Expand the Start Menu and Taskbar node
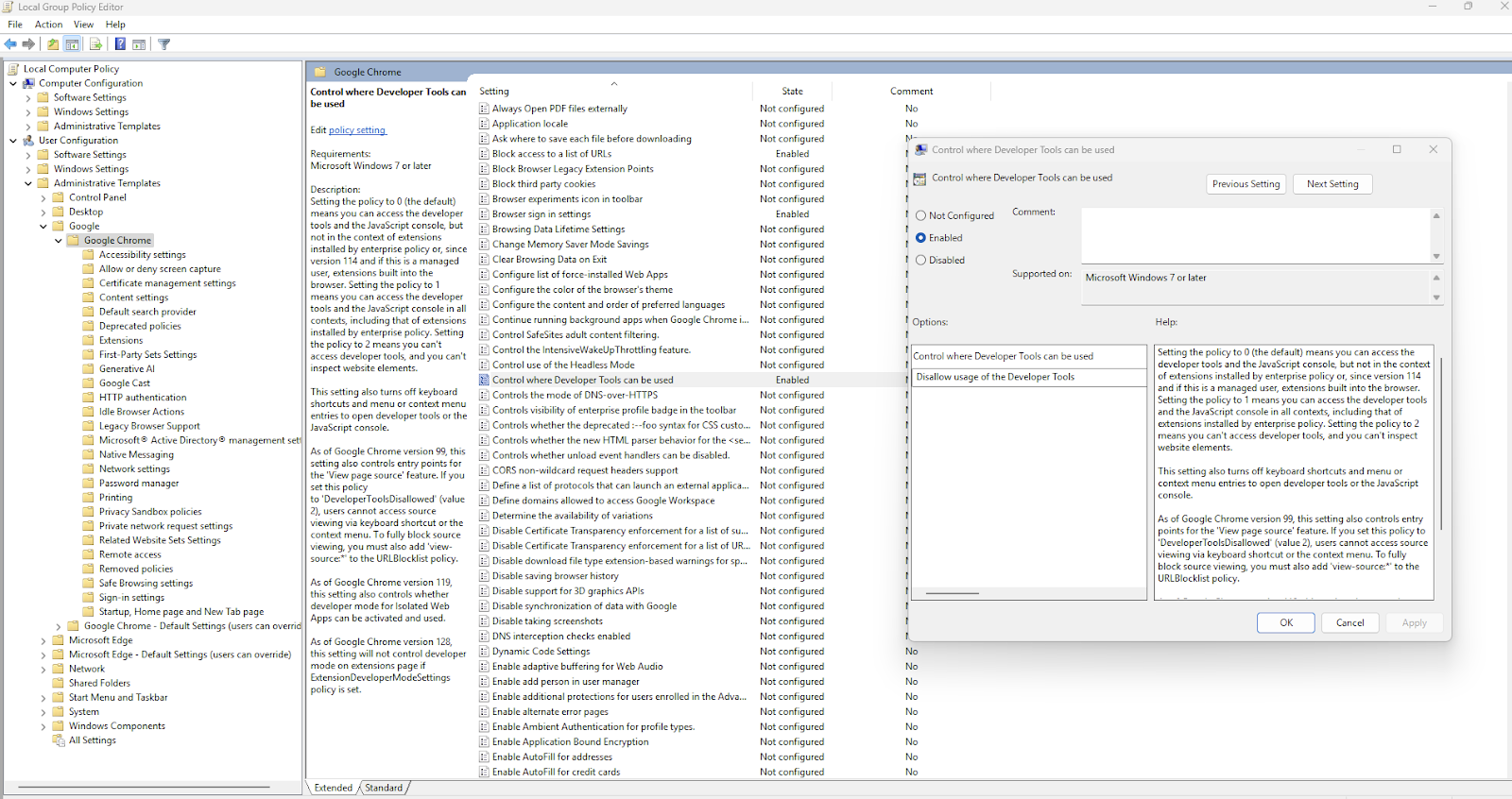The image size is (1512, 799). click(43, 698)
